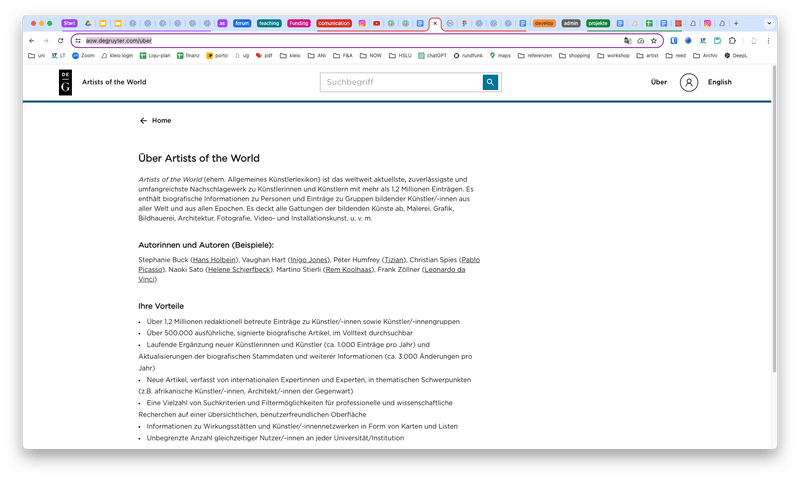Return to Home page
Screen dimensions: 800x479
coord(161,120)
